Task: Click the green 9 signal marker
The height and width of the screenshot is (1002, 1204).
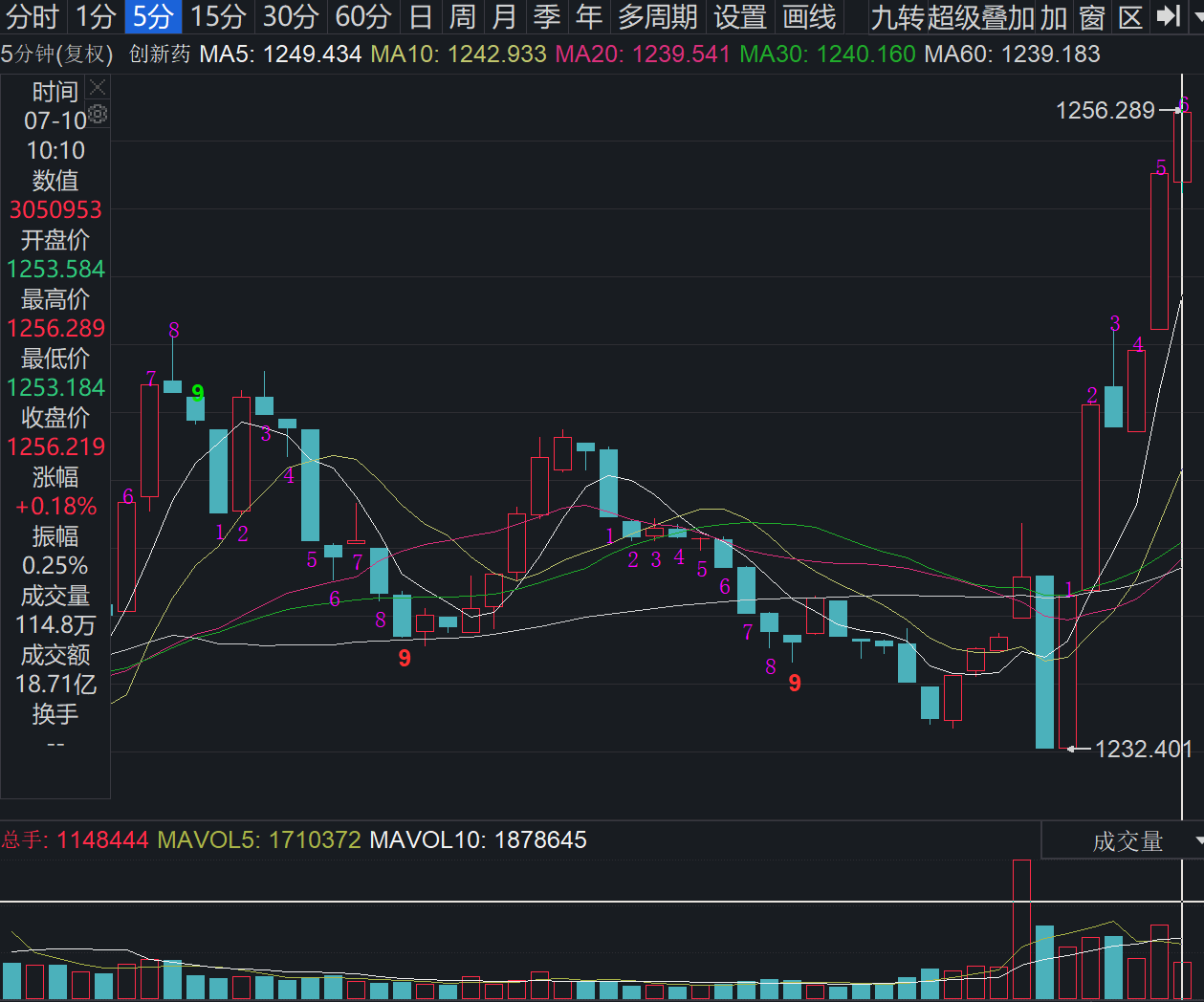Action: point(198,393)
